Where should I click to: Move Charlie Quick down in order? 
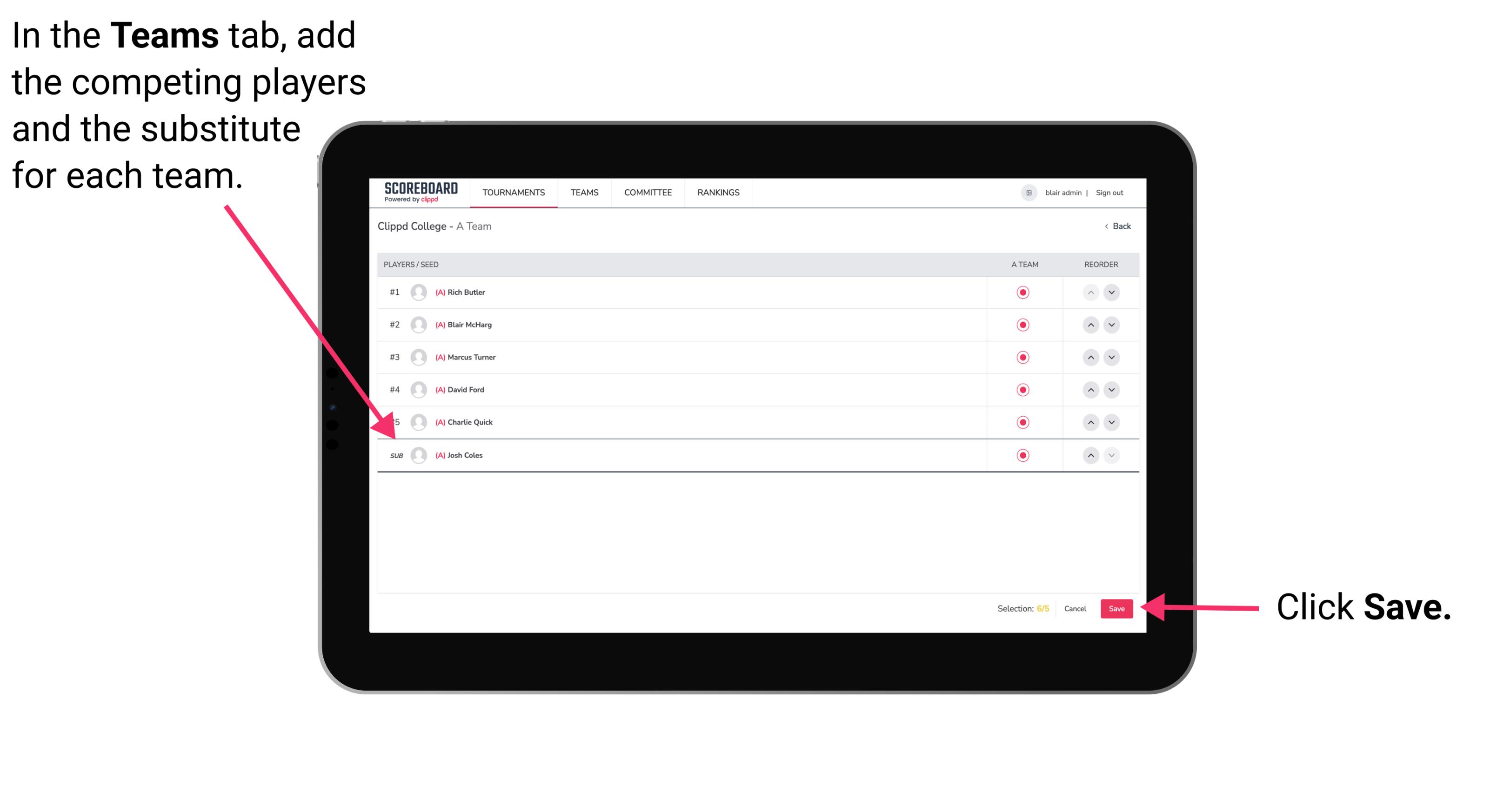pyautogui.click(x=1111, y=422)
